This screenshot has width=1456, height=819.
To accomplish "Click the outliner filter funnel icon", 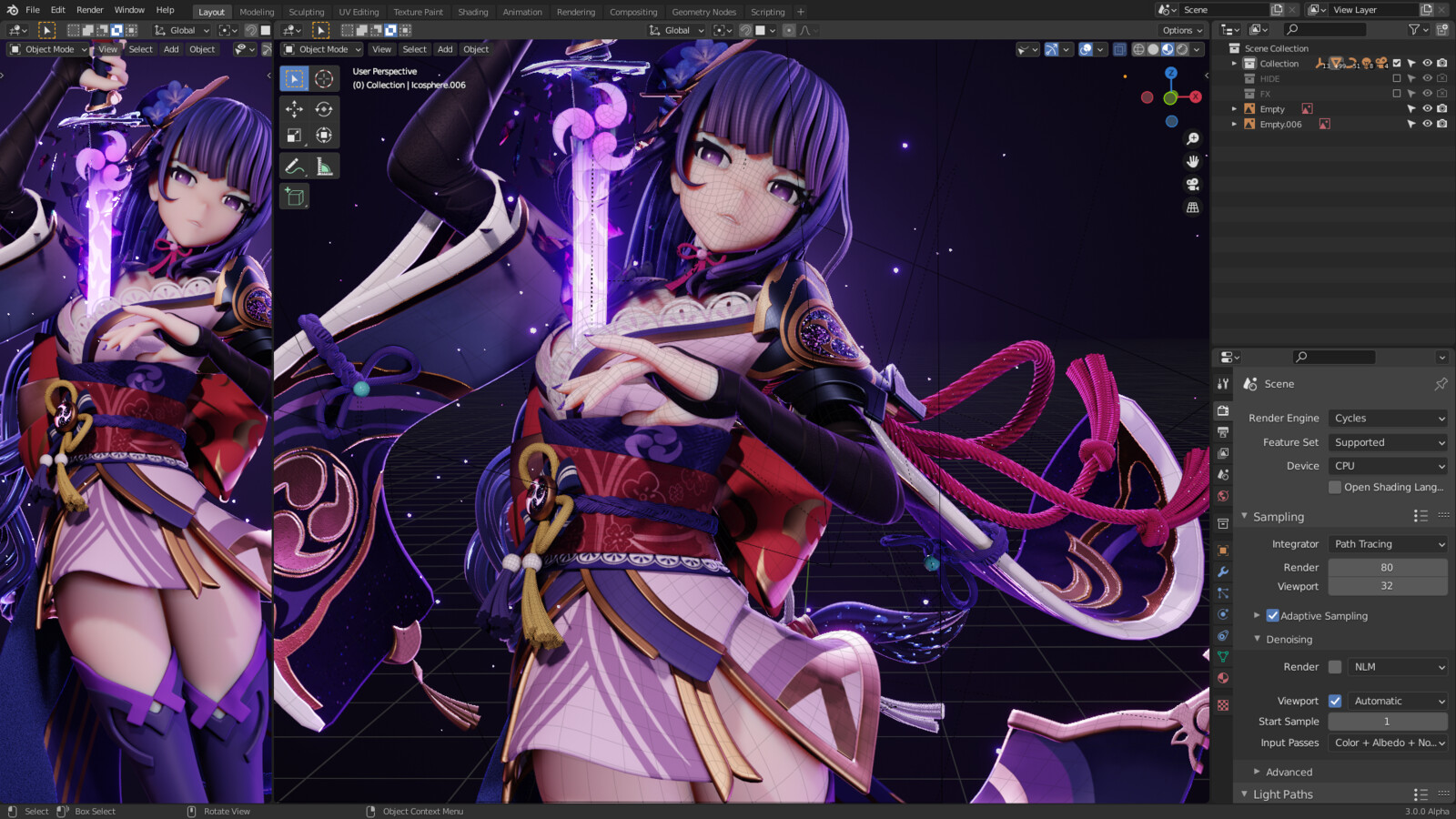I will click(1415, 29).
